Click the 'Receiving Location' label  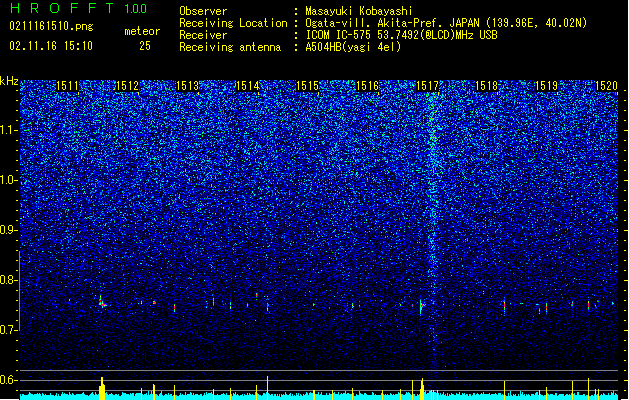click(233, 23)
